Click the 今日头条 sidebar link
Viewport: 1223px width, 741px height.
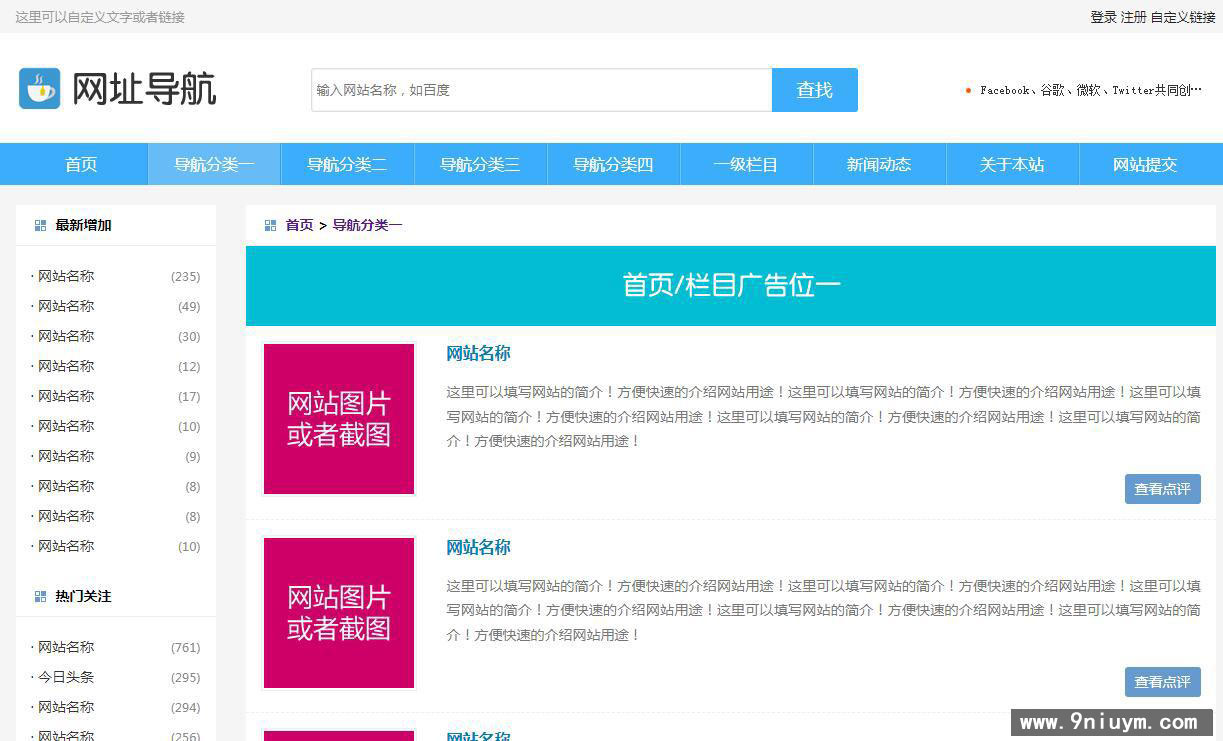pyautogui.click(x=66, y=677)
